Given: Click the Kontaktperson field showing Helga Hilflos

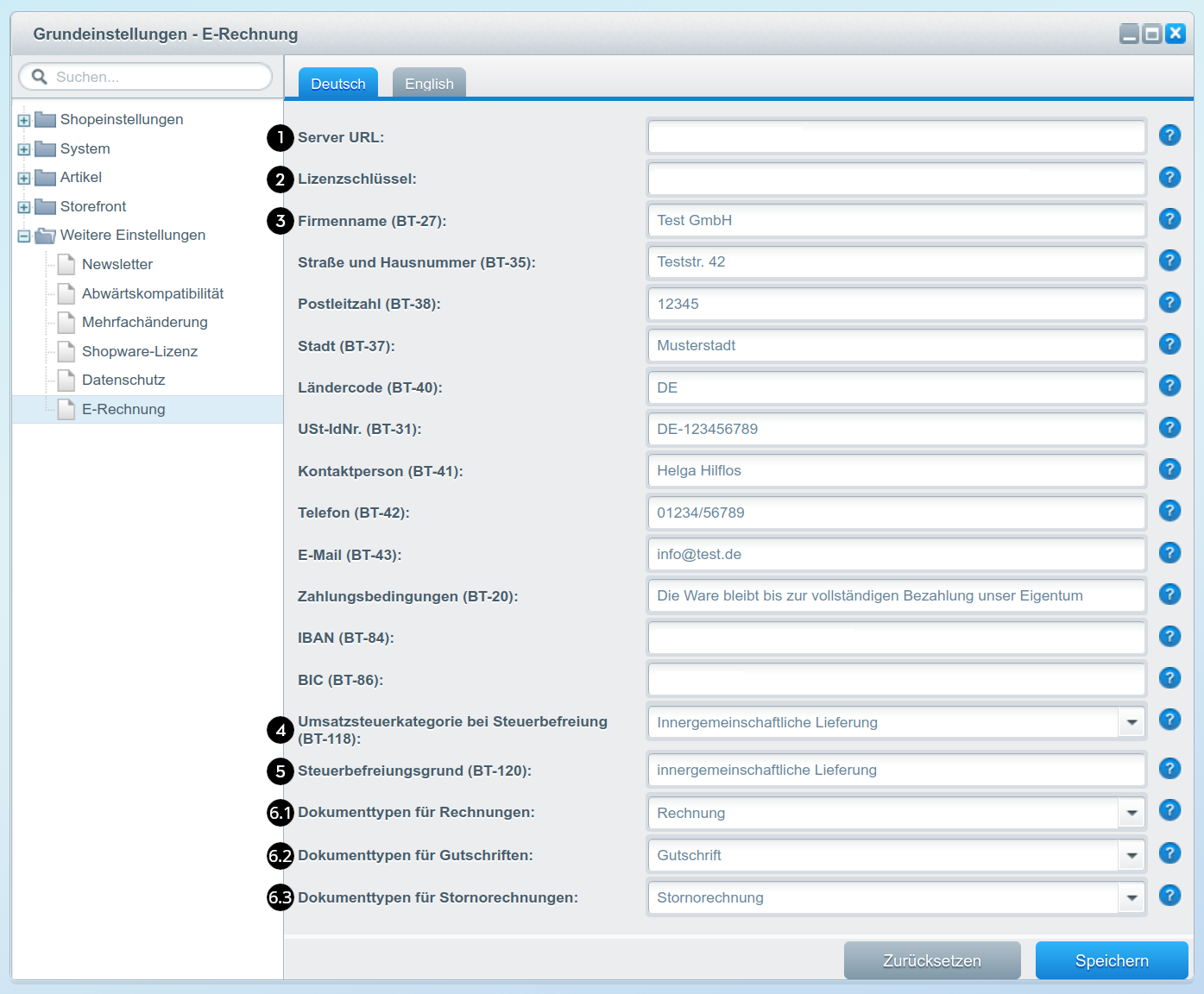Looking at the screenshot, I should coord(897,470).
